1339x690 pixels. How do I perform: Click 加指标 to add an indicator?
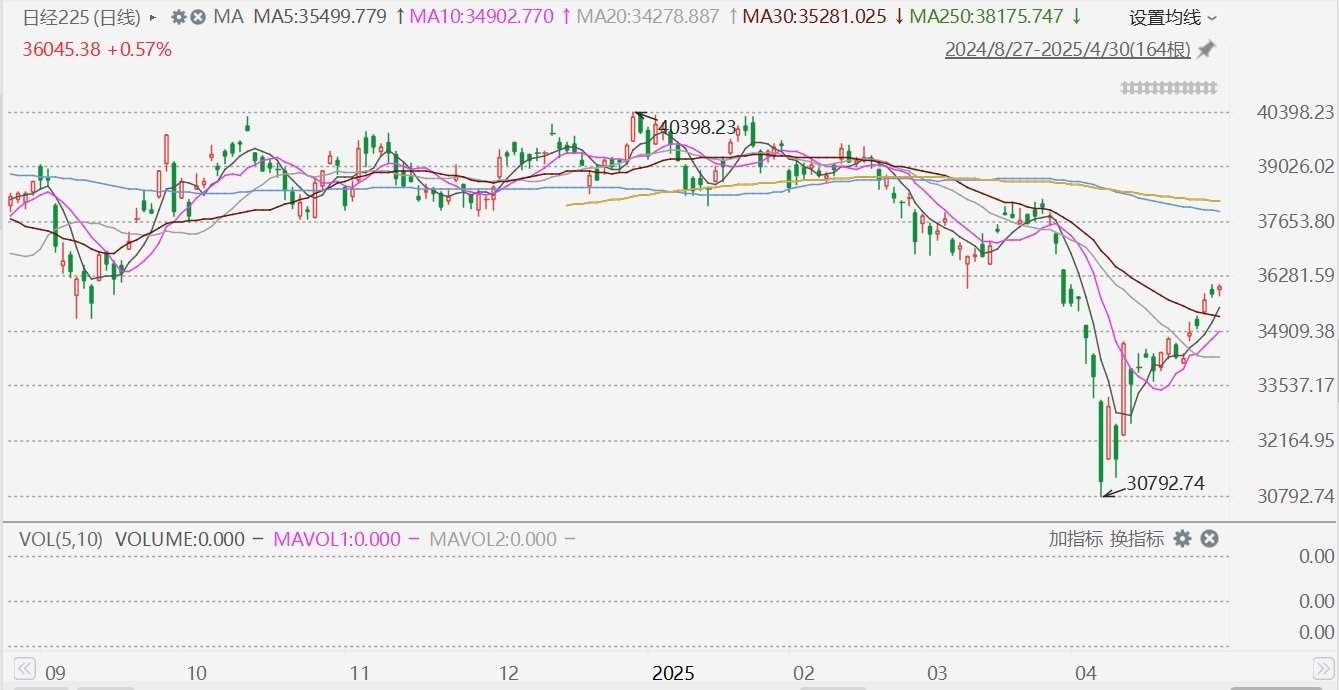1076,539
